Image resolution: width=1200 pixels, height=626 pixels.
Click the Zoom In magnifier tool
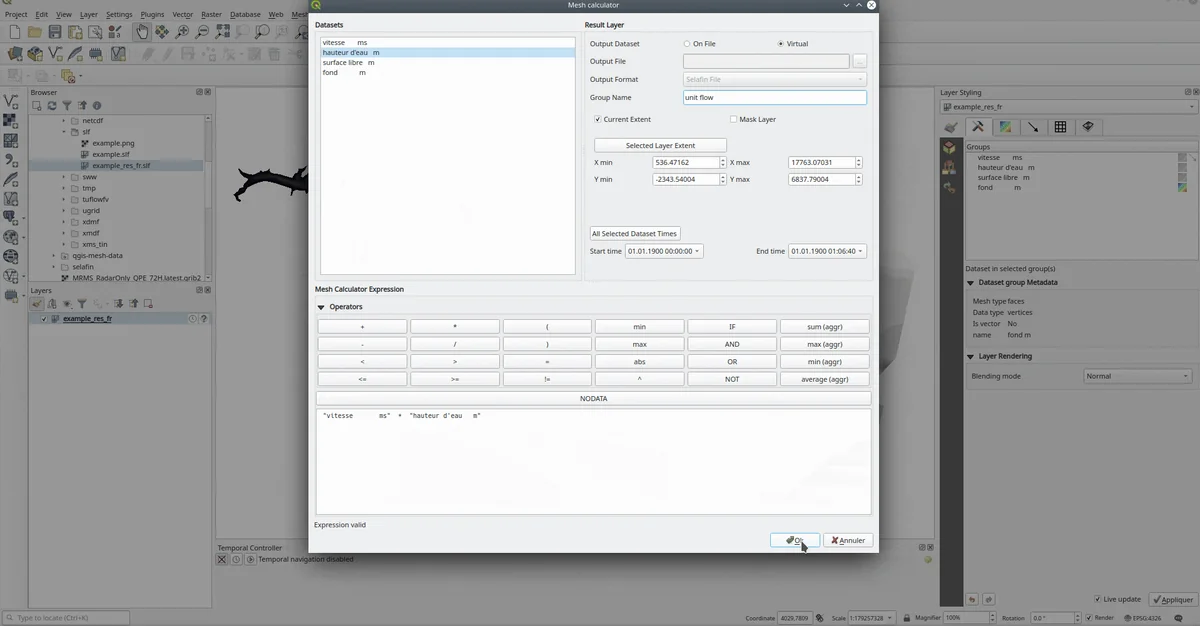tap(183, 32)
